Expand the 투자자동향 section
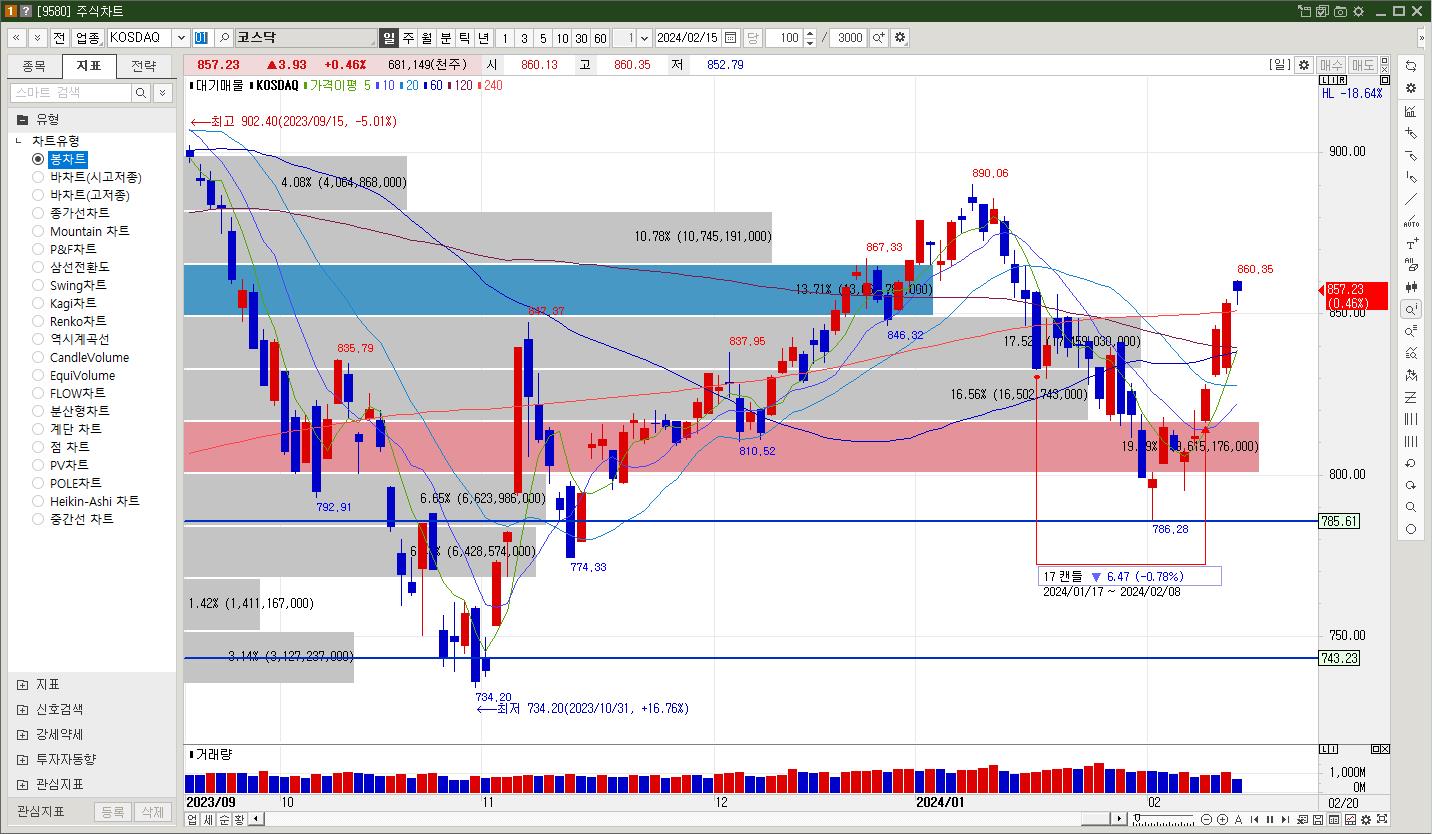Image resolution: width=1432 pixels, height=834 pixels. [22, 760]
